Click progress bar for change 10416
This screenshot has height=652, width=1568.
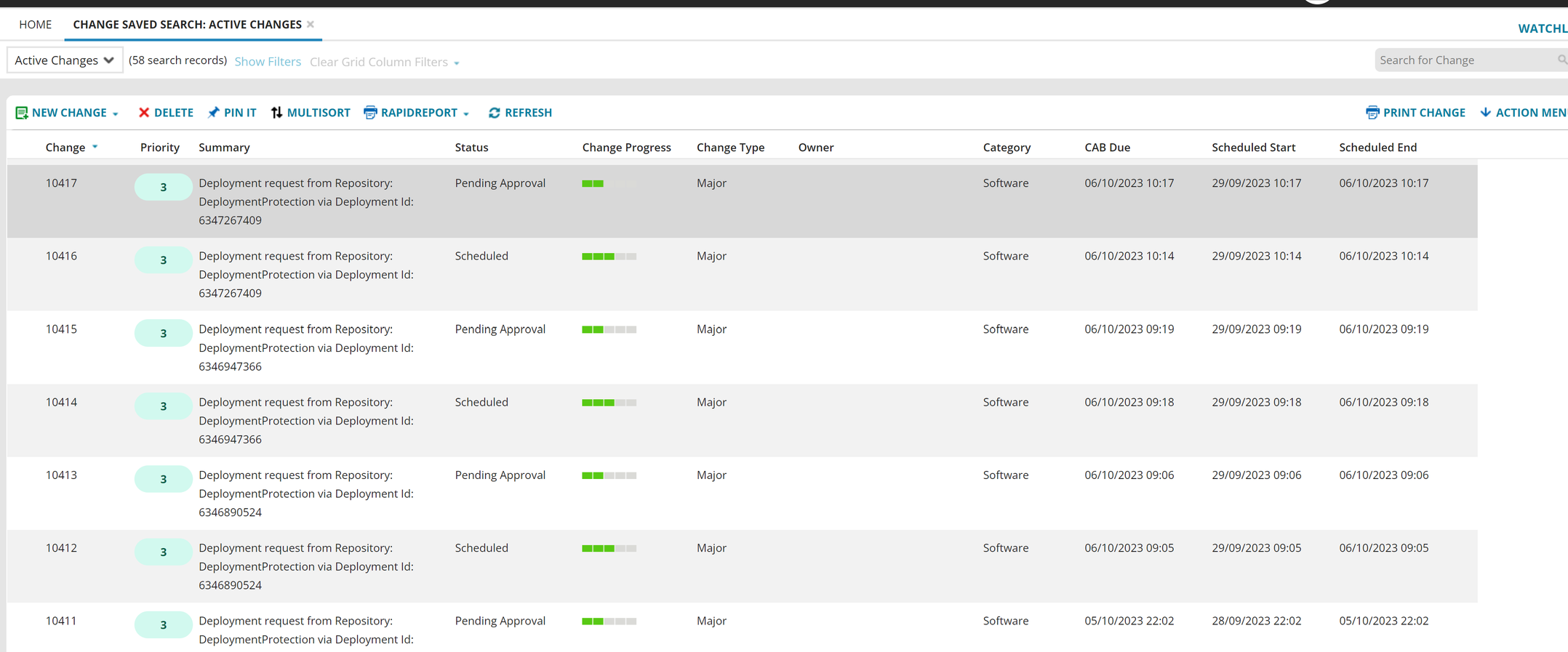(x=609, y=257)
